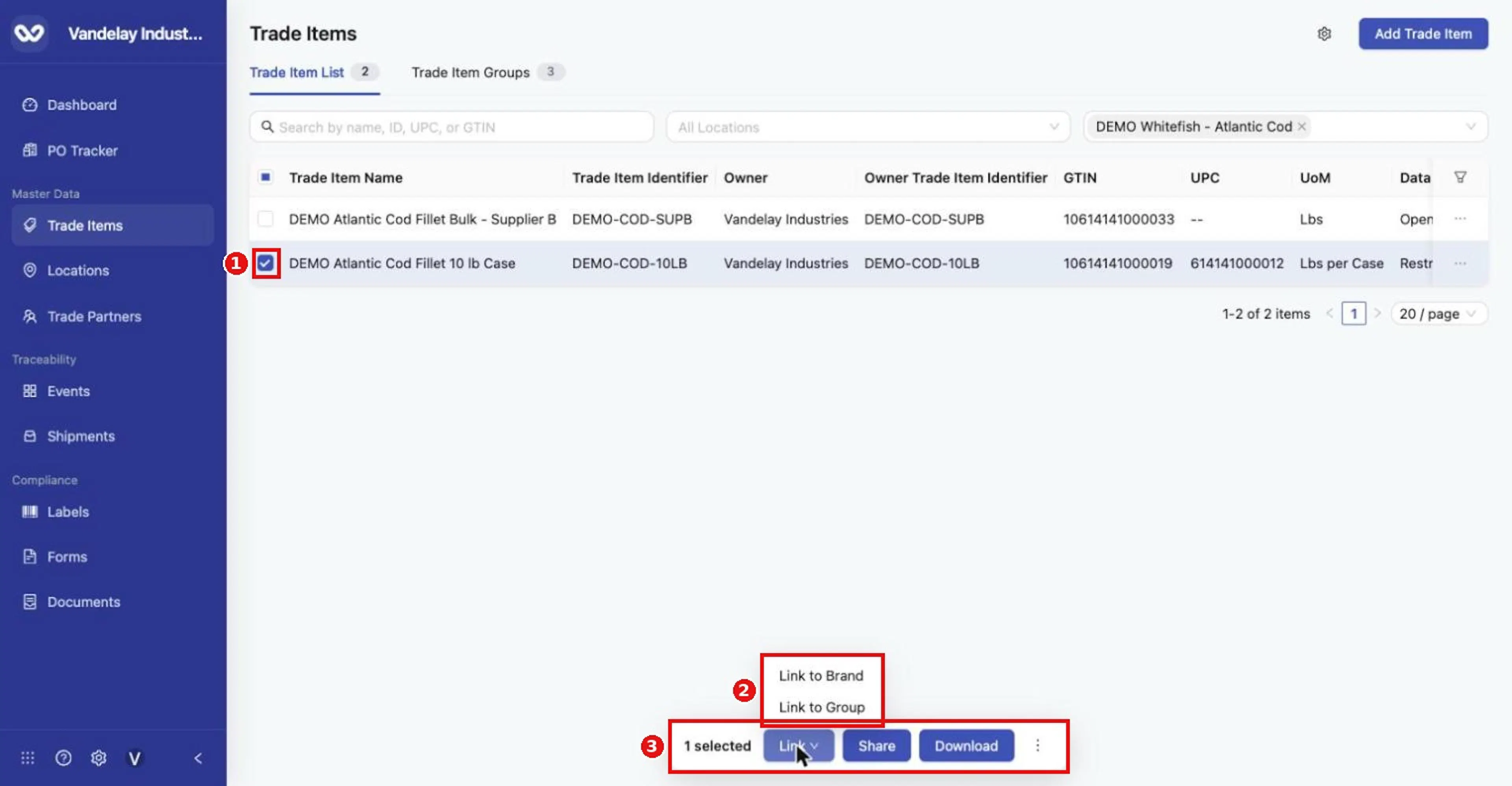1512x786 pixels.
Task: Click the Download button
Action: pos(966,745)
